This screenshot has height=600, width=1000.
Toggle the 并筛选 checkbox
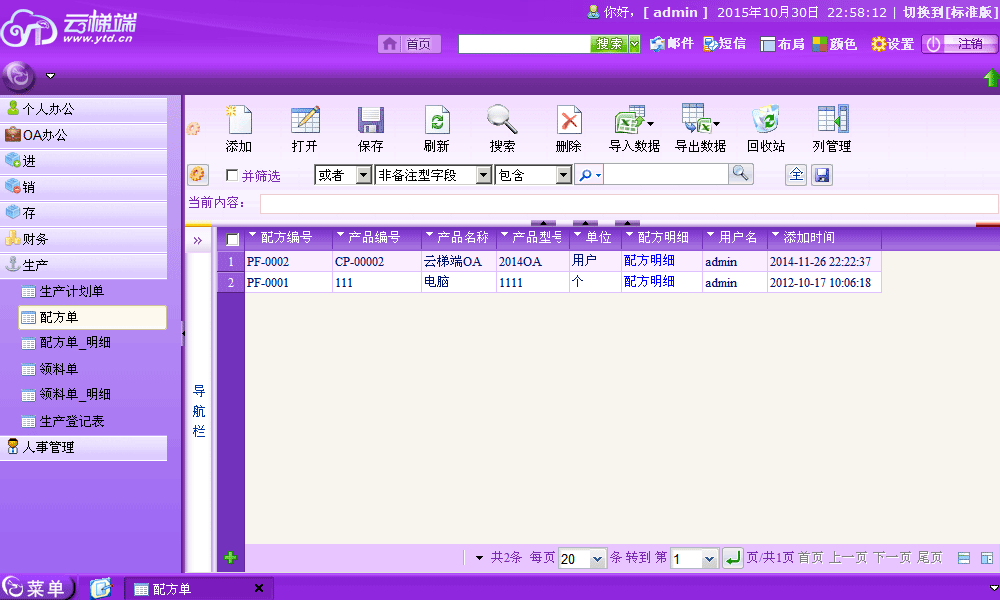232,175
